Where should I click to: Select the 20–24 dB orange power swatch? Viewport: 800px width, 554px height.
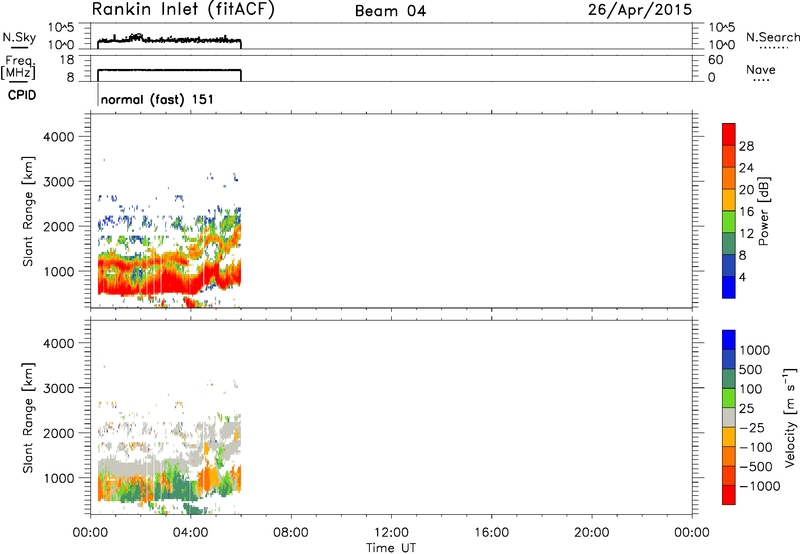pyautogui.click(x=729, y=178)
